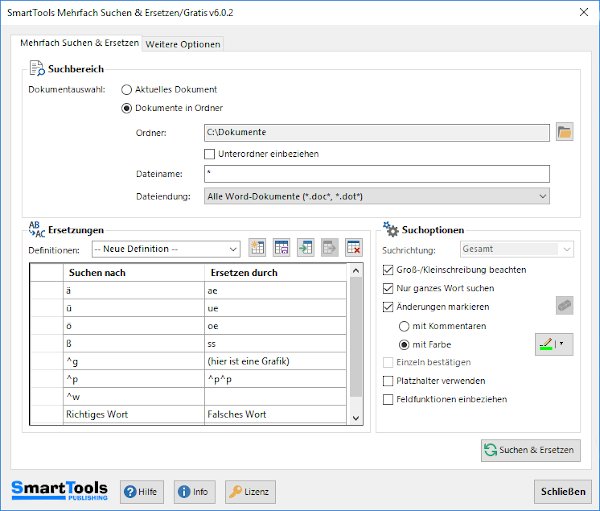Click the Lizenz key button
The height and width of the screenshot is (511, 600).
pos(250,491)
